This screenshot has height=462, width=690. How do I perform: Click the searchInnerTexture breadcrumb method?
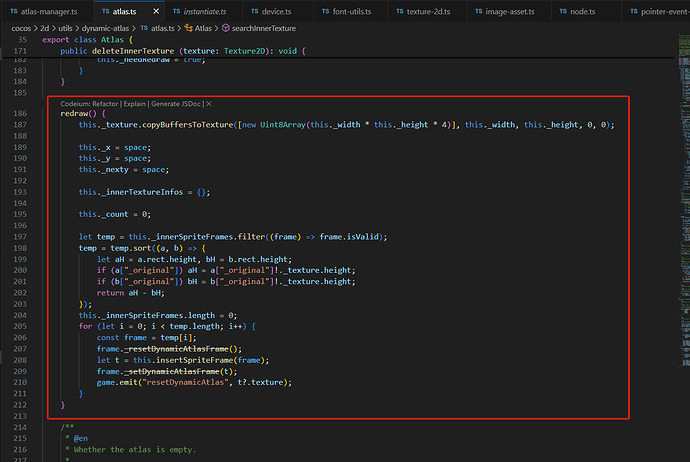(264, 28)
